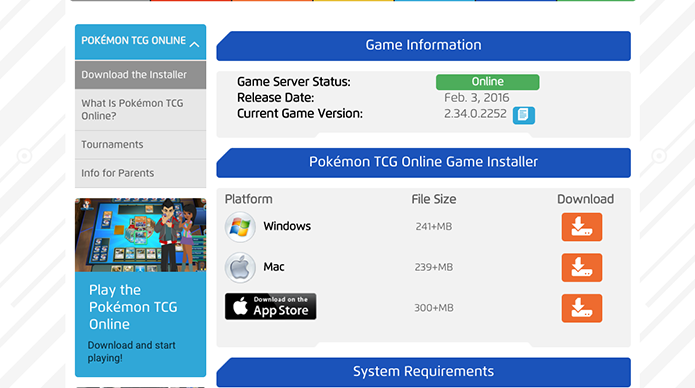Open patch notes icon beside game version
695x388 pixels.
(x=523, y=115)
